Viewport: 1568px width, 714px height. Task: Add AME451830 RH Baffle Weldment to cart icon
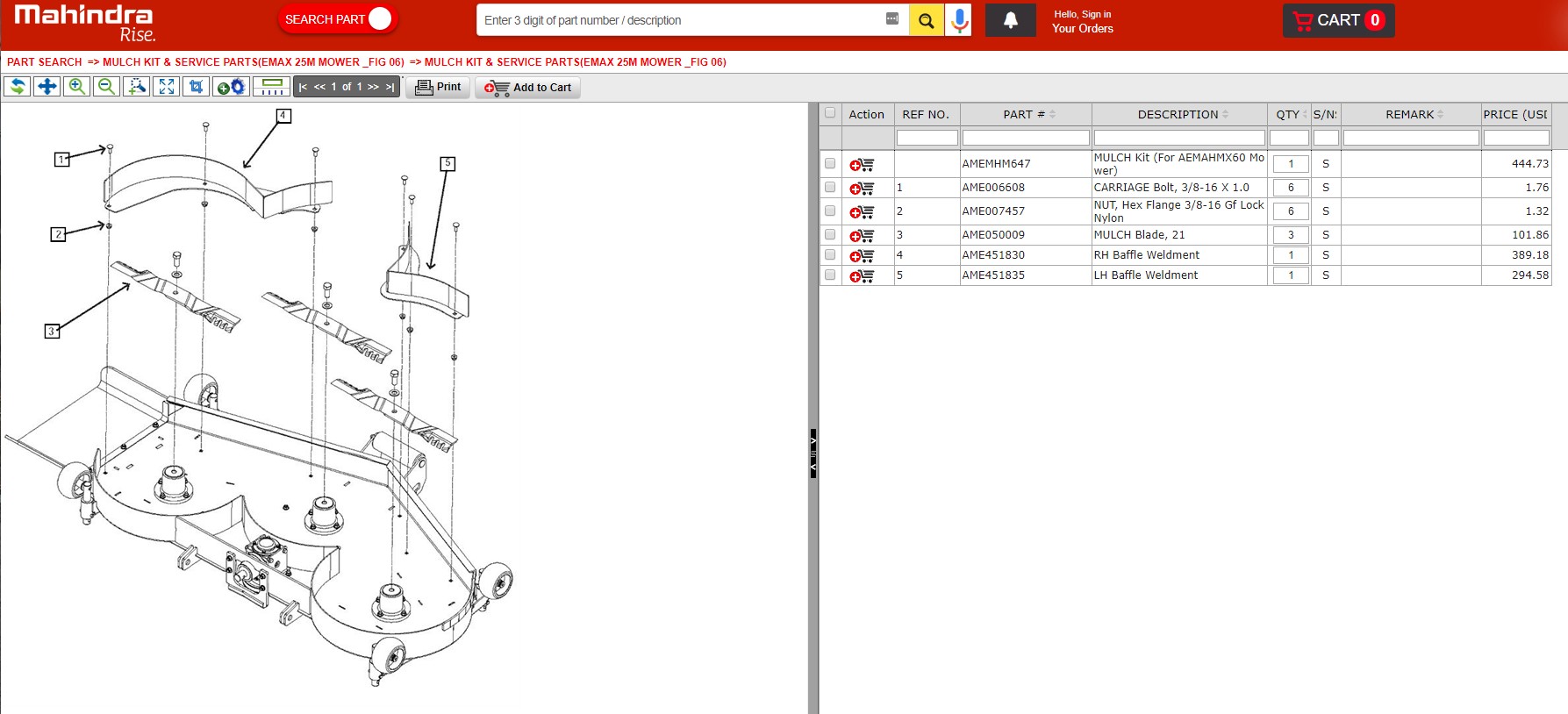coord(862,255)
